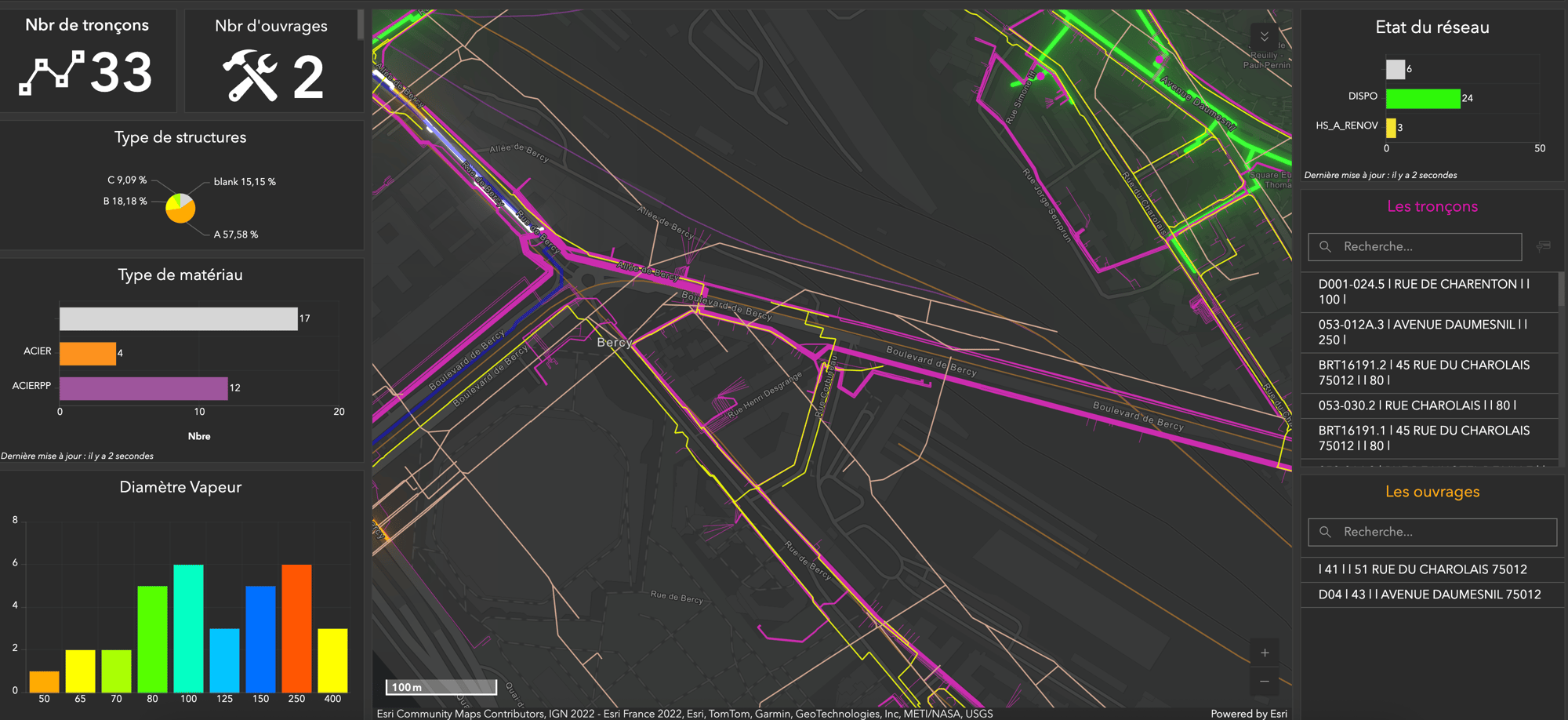Click the polyline icon beside number 33
The height and width of the screenshot is (720, 1568).
[x=51, y=73]
